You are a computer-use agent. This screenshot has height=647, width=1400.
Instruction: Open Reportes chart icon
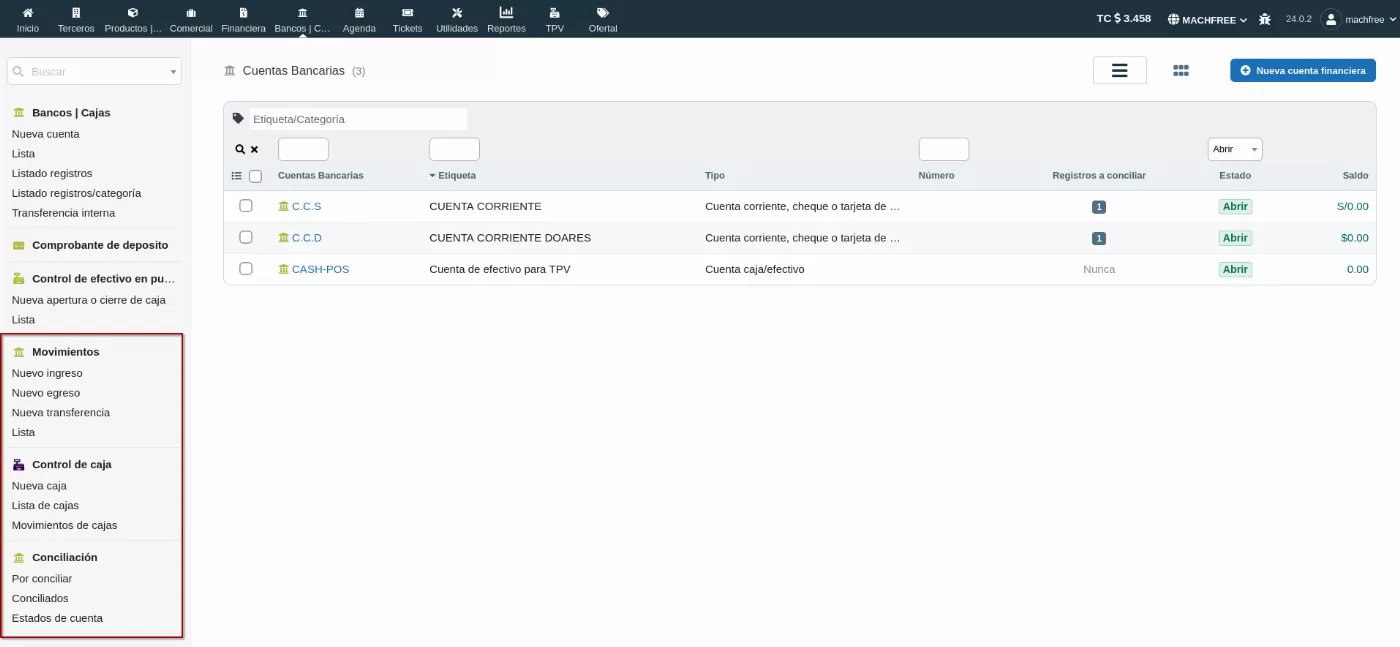pyautogui.click(x=506, y=13)
